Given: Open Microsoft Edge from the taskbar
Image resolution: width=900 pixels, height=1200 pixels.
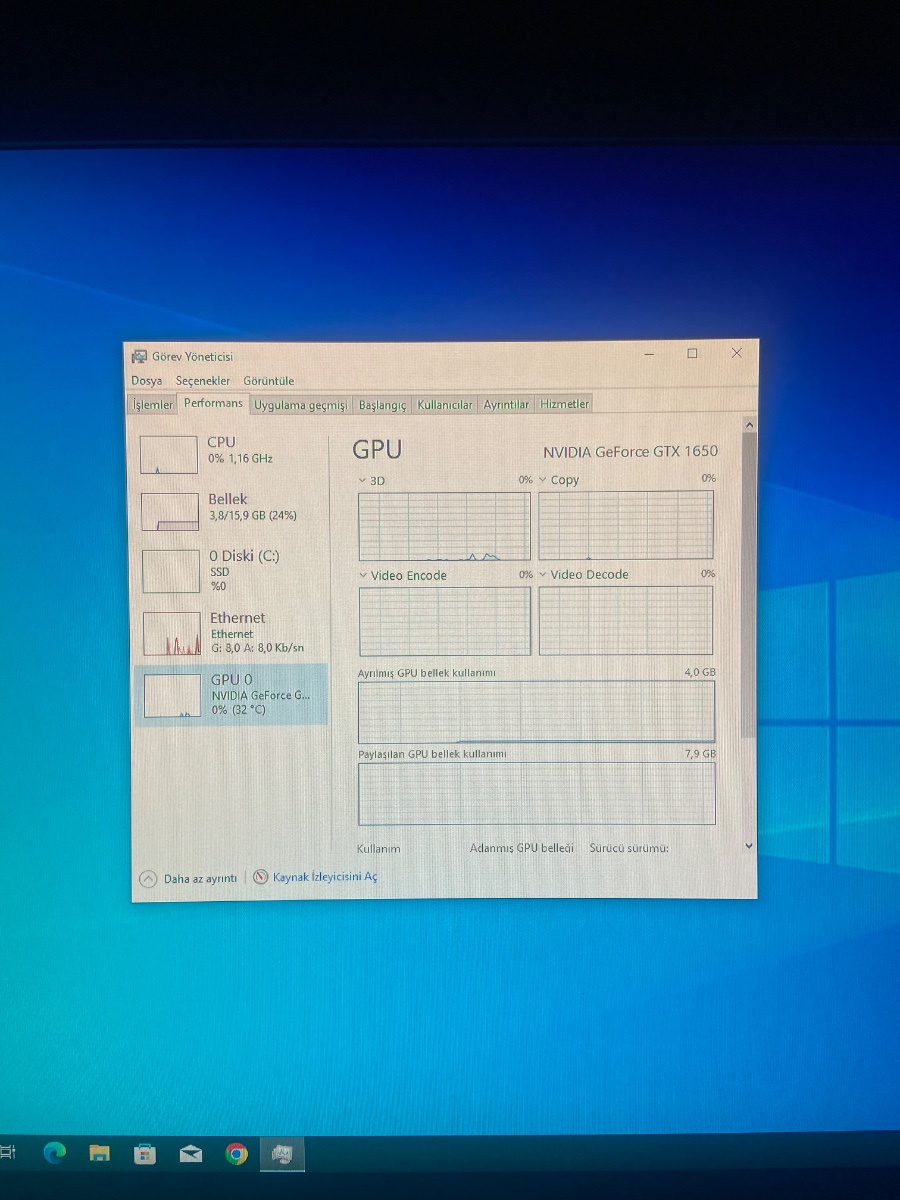Looking at the screenshot, I should [x=54, y=1153].
